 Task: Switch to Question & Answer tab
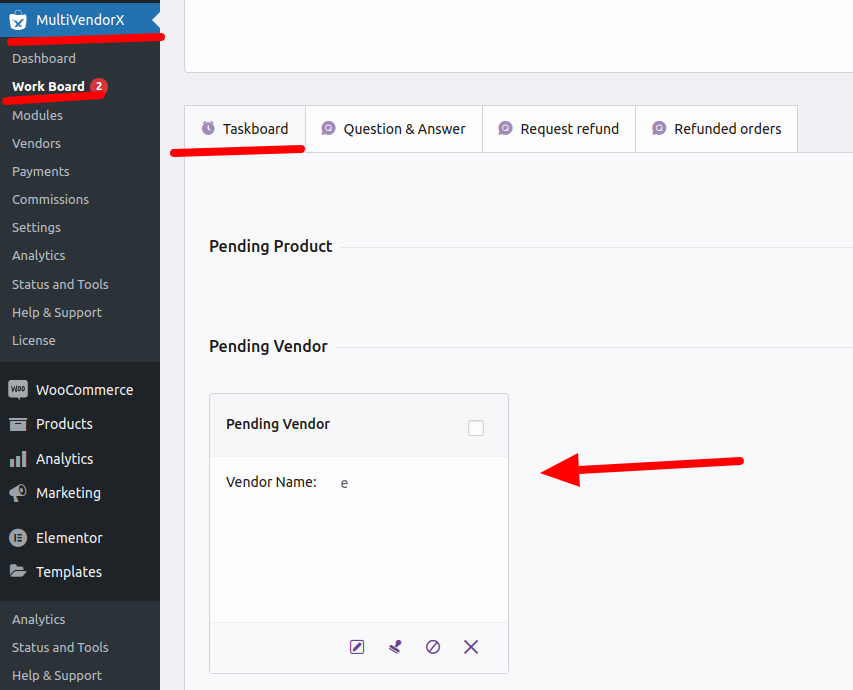[x=393, y=129]
